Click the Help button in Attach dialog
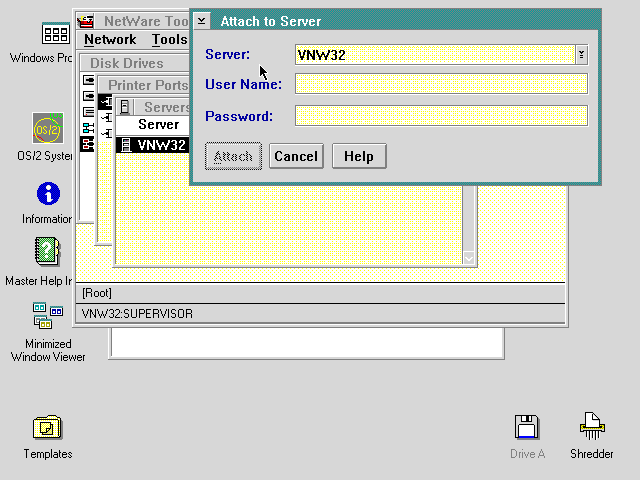This screenshot has width=640, height=480. pos(359,156)
